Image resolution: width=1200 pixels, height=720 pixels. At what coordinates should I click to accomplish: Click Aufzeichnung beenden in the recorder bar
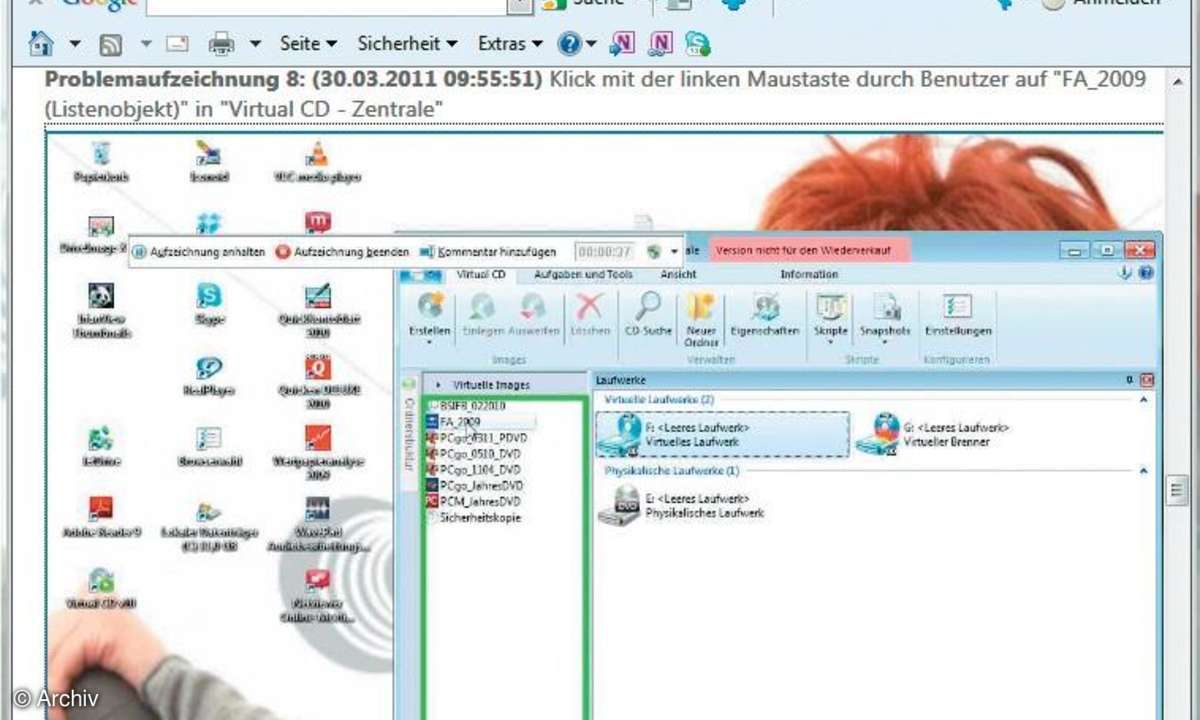point(343,252)
